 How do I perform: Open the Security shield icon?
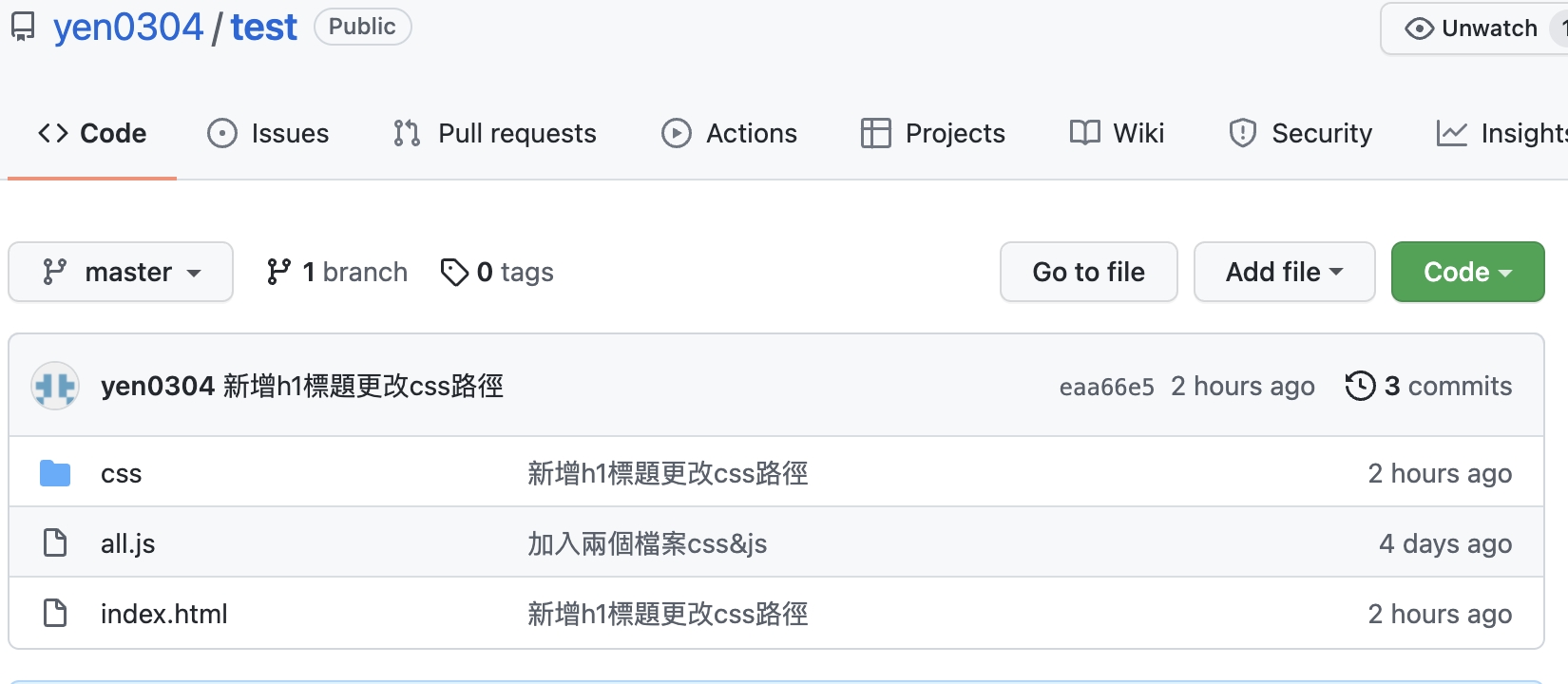(1242, 133)
